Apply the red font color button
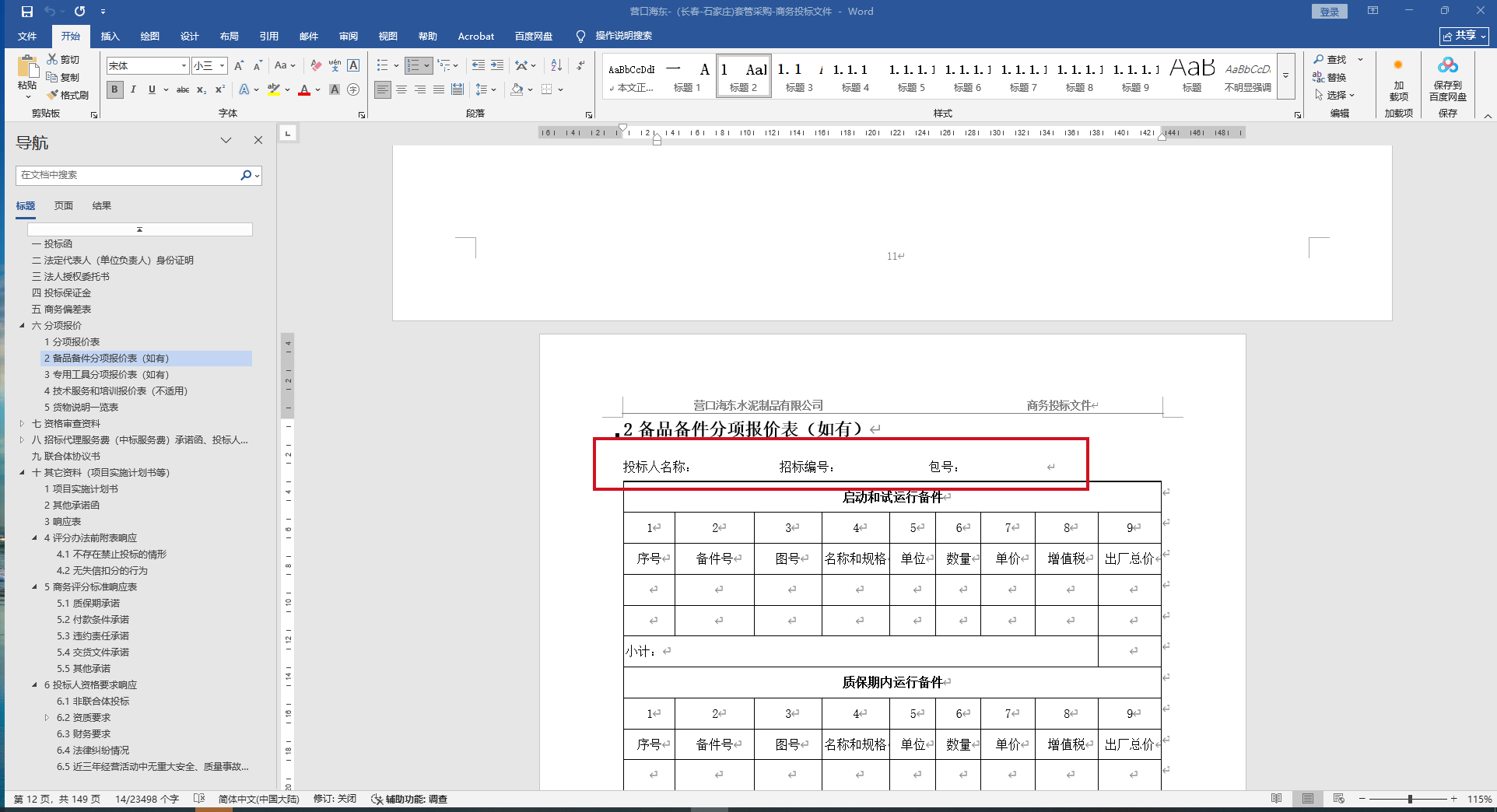Image resolution: width=1497 pixels, height=812 pixels. pyautogui.click(x=304, y=90)
